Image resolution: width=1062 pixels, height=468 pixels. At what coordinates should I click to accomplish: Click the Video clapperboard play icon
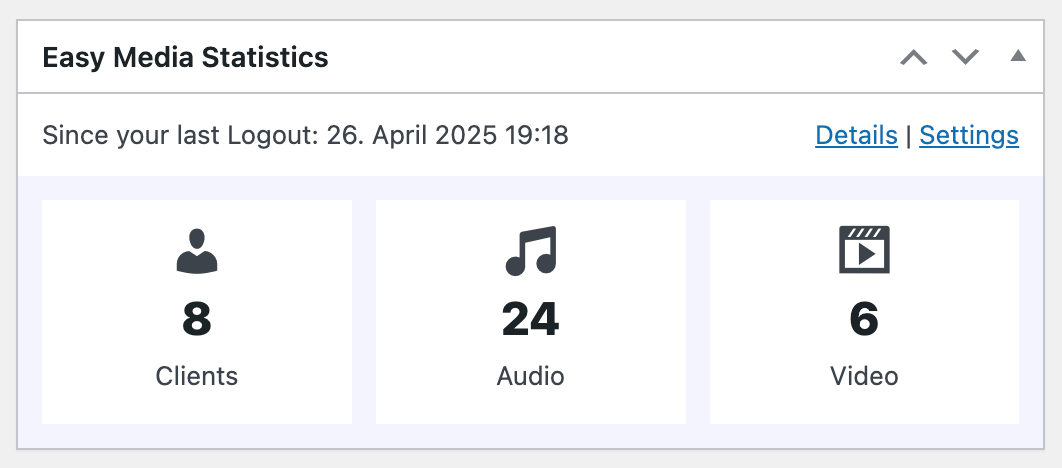(x=864, y=250)
